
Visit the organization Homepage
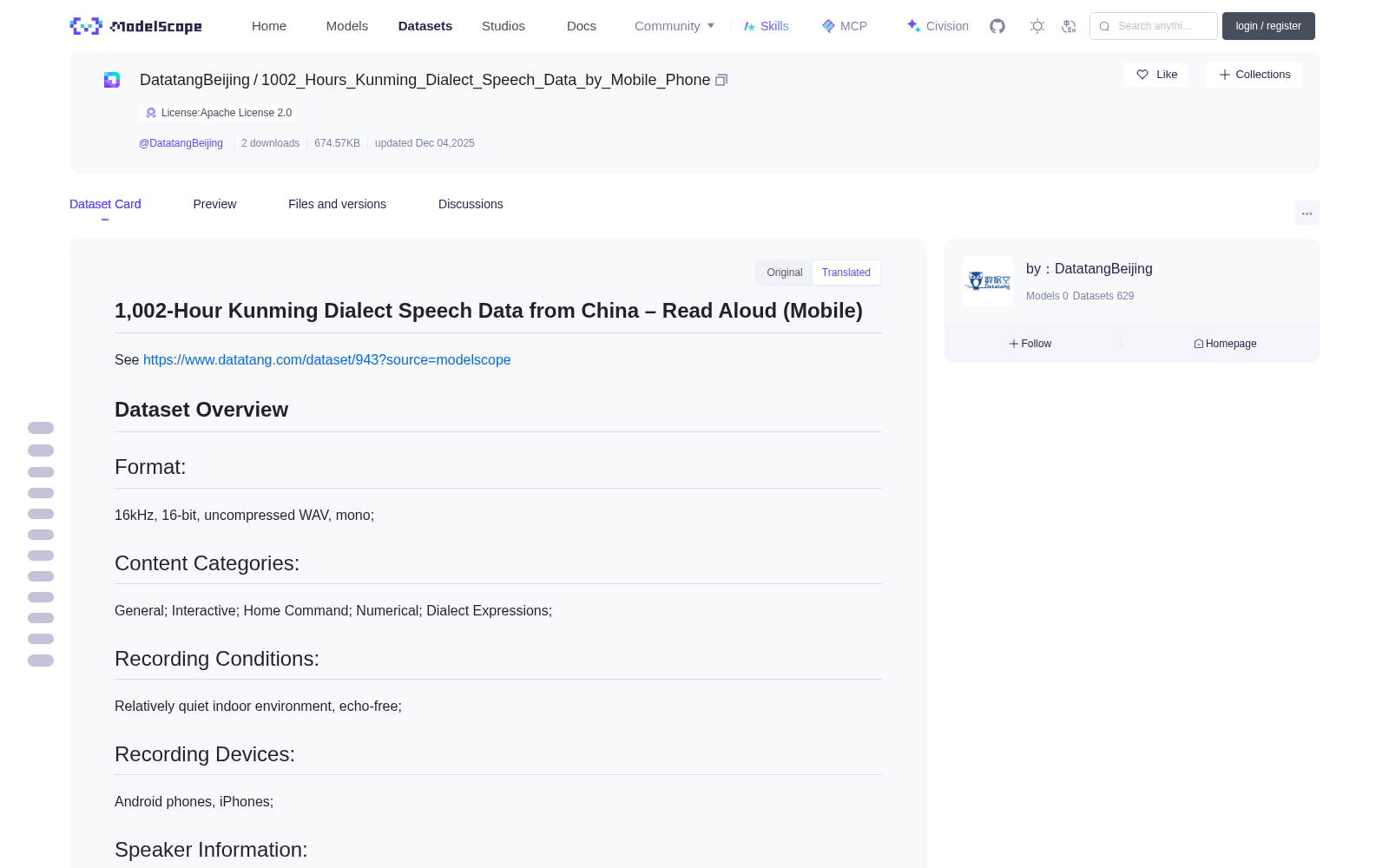click(x=1225, y=344)
